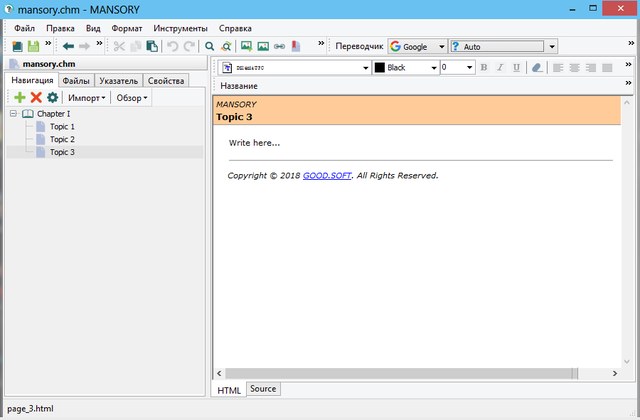Click the insert hyperlink chain icon
This screenshot has width=640, height=420.
[x=281, y=46]
